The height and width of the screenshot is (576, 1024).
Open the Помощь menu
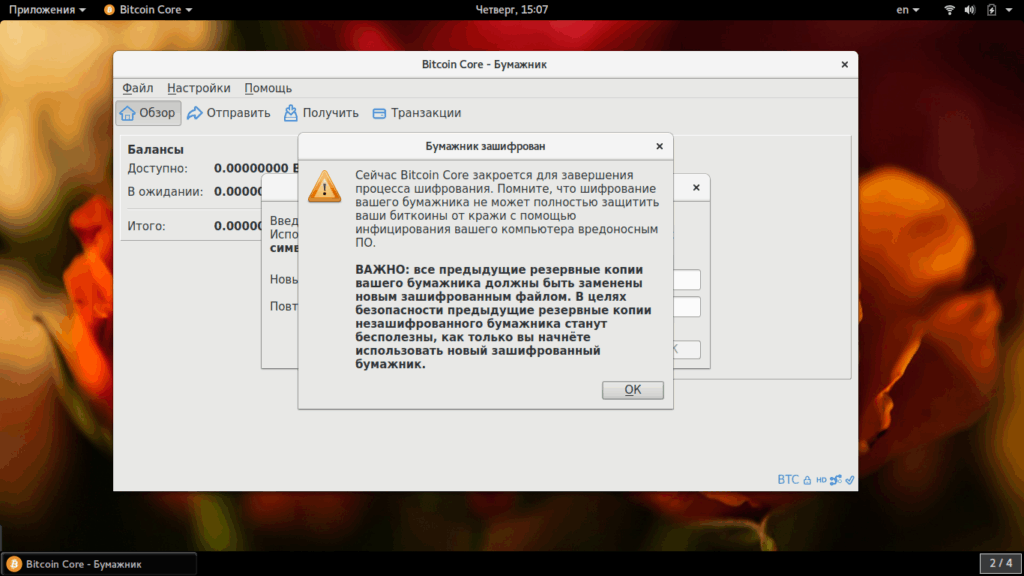[x=268, y=88]
